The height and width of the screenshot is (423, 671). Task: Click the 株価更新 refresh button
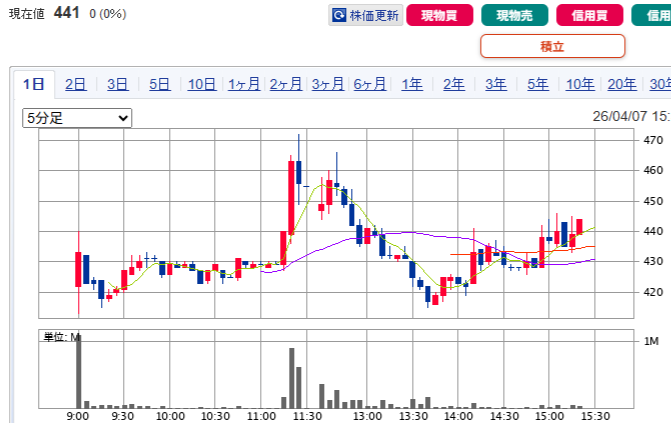click(366, 15)
